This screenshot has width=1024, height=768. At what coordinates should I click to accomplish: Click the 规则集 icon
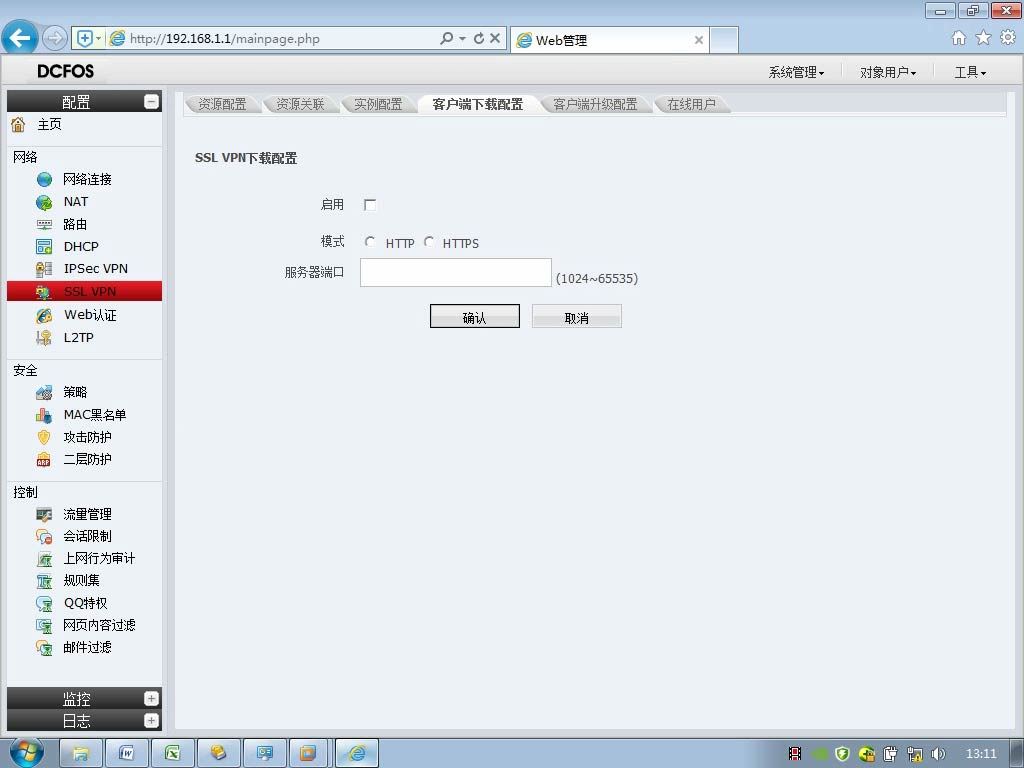[44, 581]
